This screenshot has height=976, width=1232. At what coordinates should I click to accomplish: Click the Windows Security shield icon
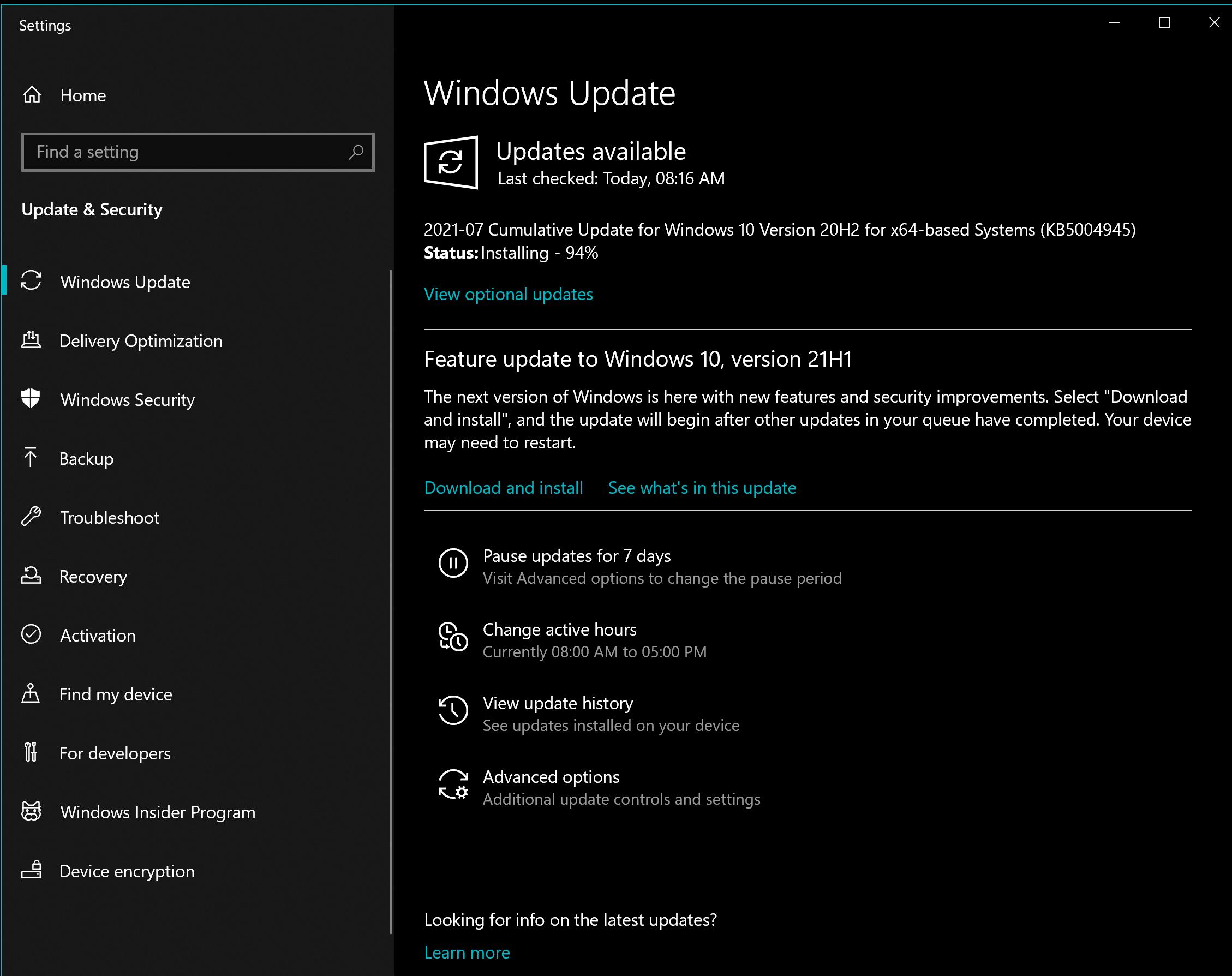(31, 399)
